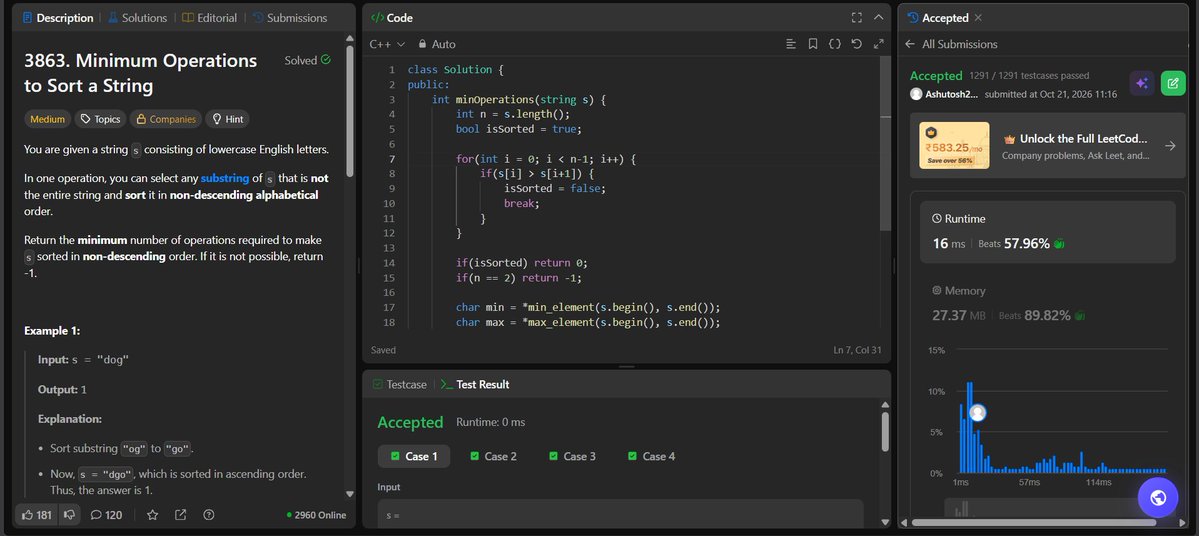This screenshot has height=536, width=1199.
Task: Click the format code icon
Action: (791, 44)
